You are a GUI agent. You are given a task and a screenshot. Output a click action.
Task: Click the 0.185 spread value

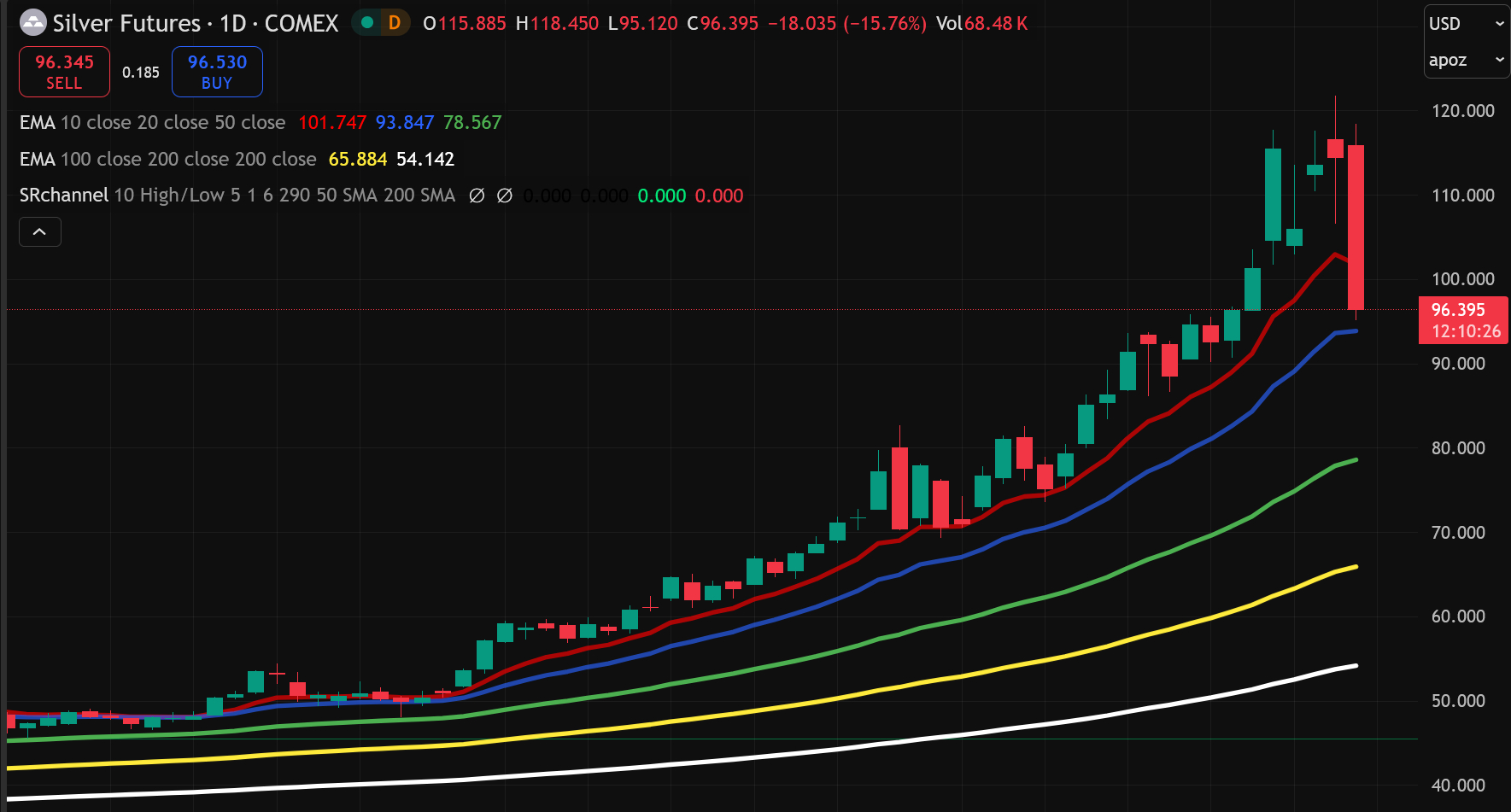tap(141, 73)
